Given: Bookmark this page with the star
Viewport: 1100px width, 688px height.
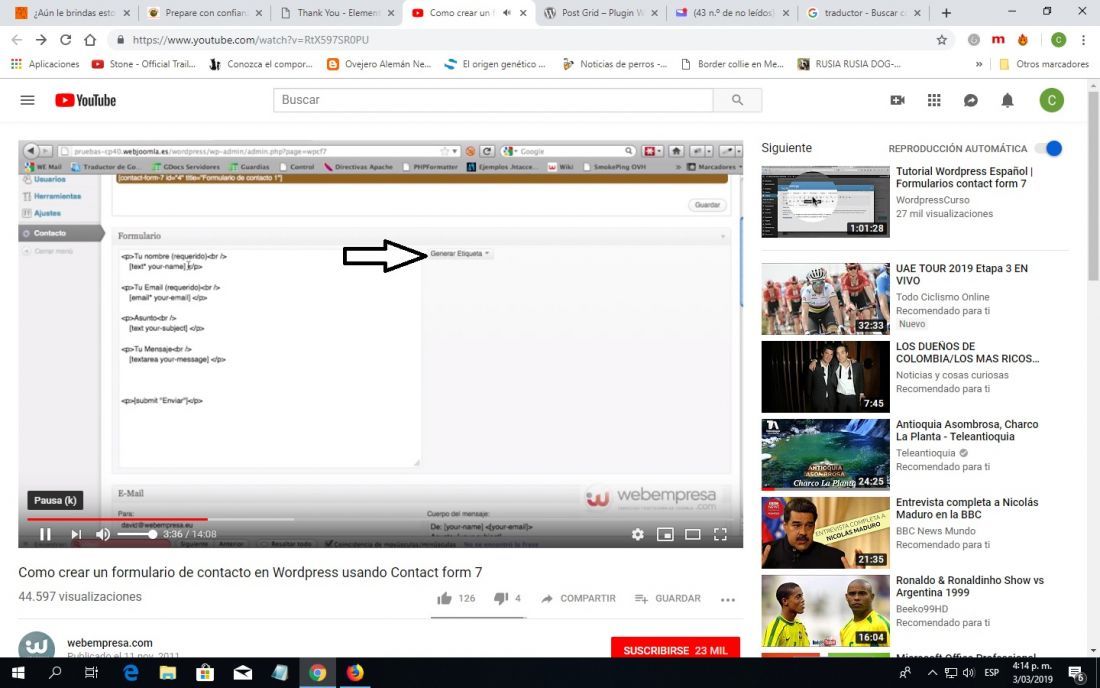Looking at the screenshot, I should pos(941,40).
